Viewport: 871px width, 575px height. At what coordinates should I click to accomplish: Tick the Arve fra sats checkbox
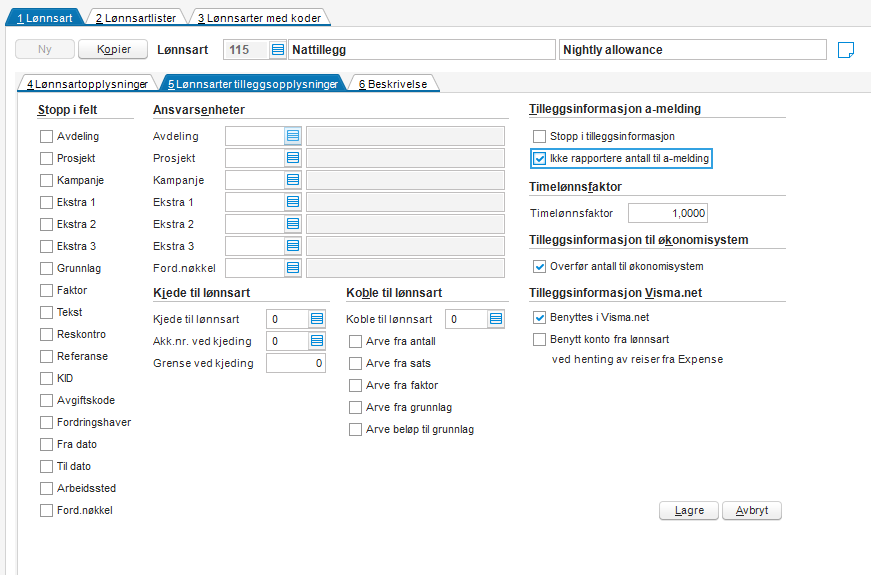[355, 363]
